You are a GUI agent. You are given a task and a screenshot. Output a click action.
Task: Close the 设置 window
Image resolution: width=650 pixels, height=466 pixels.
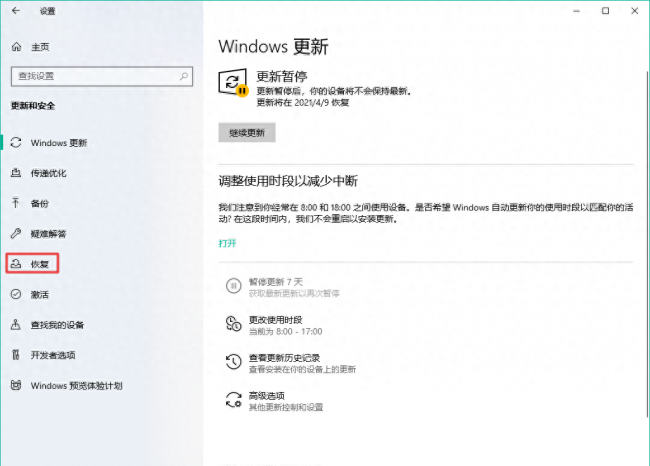635,11
